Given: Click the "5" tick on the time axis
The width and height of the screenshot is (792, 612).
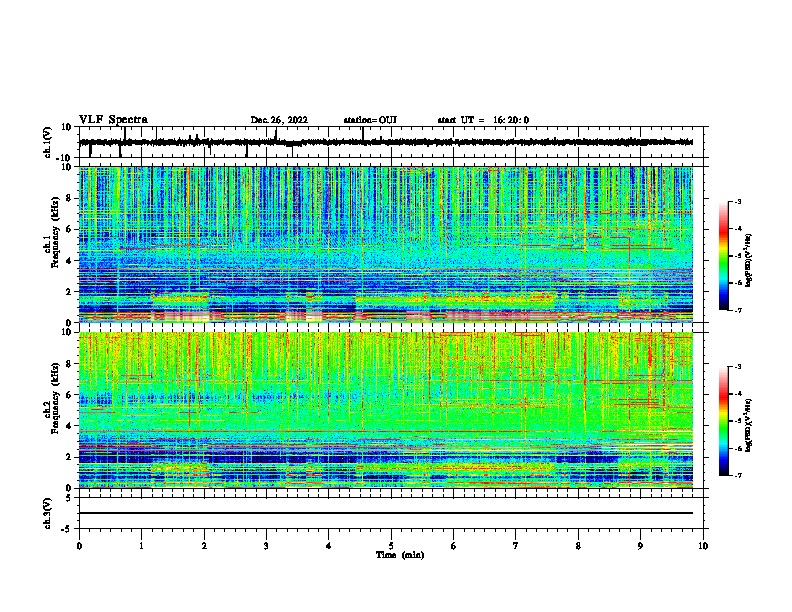Looking at the screenshot, I should 391,546.
